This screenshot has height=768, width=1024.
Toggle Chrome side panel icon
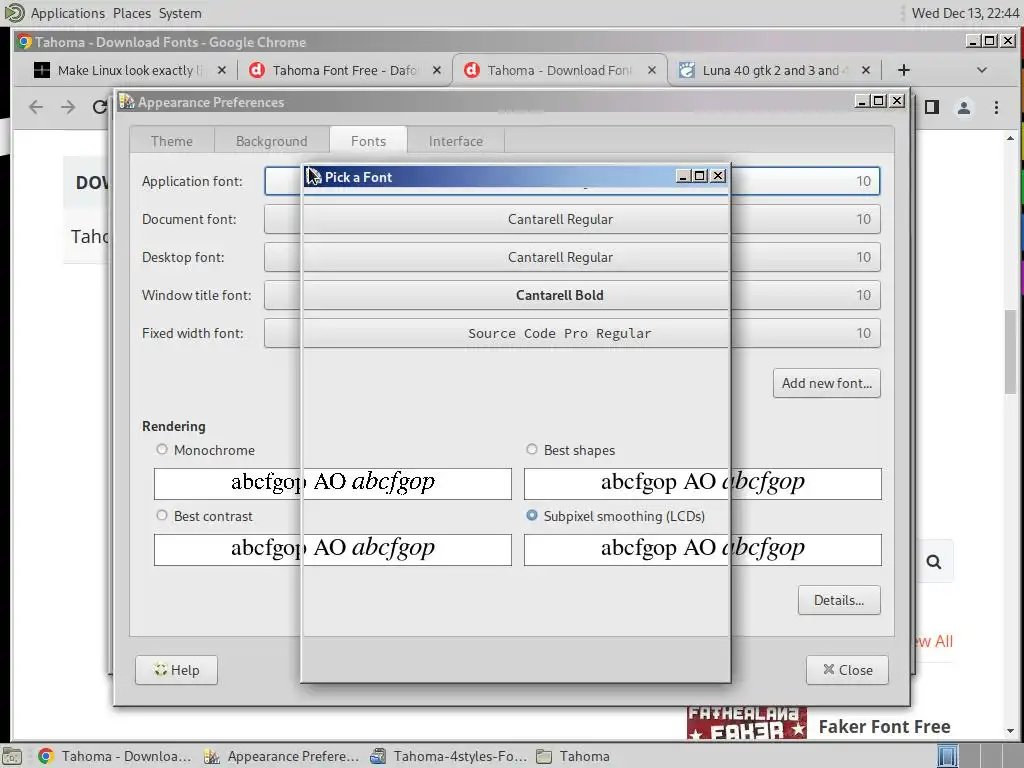tap(932, 107)
